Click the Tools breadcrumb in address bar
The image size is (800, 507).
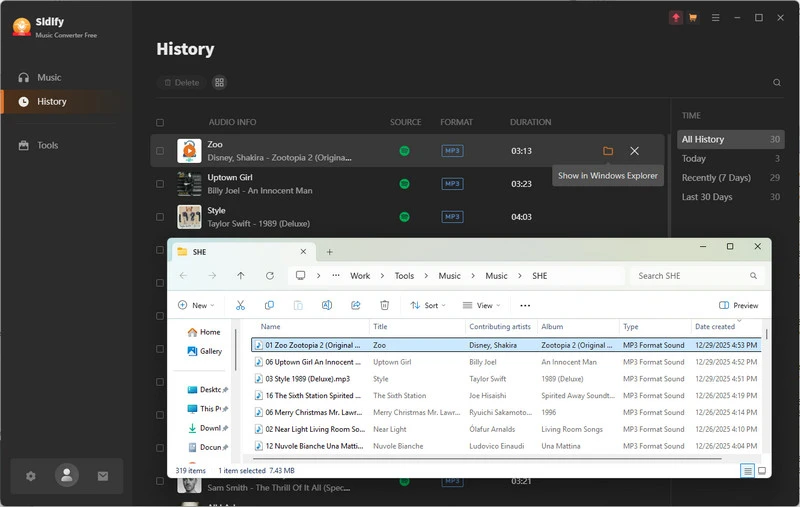(404, 275)
